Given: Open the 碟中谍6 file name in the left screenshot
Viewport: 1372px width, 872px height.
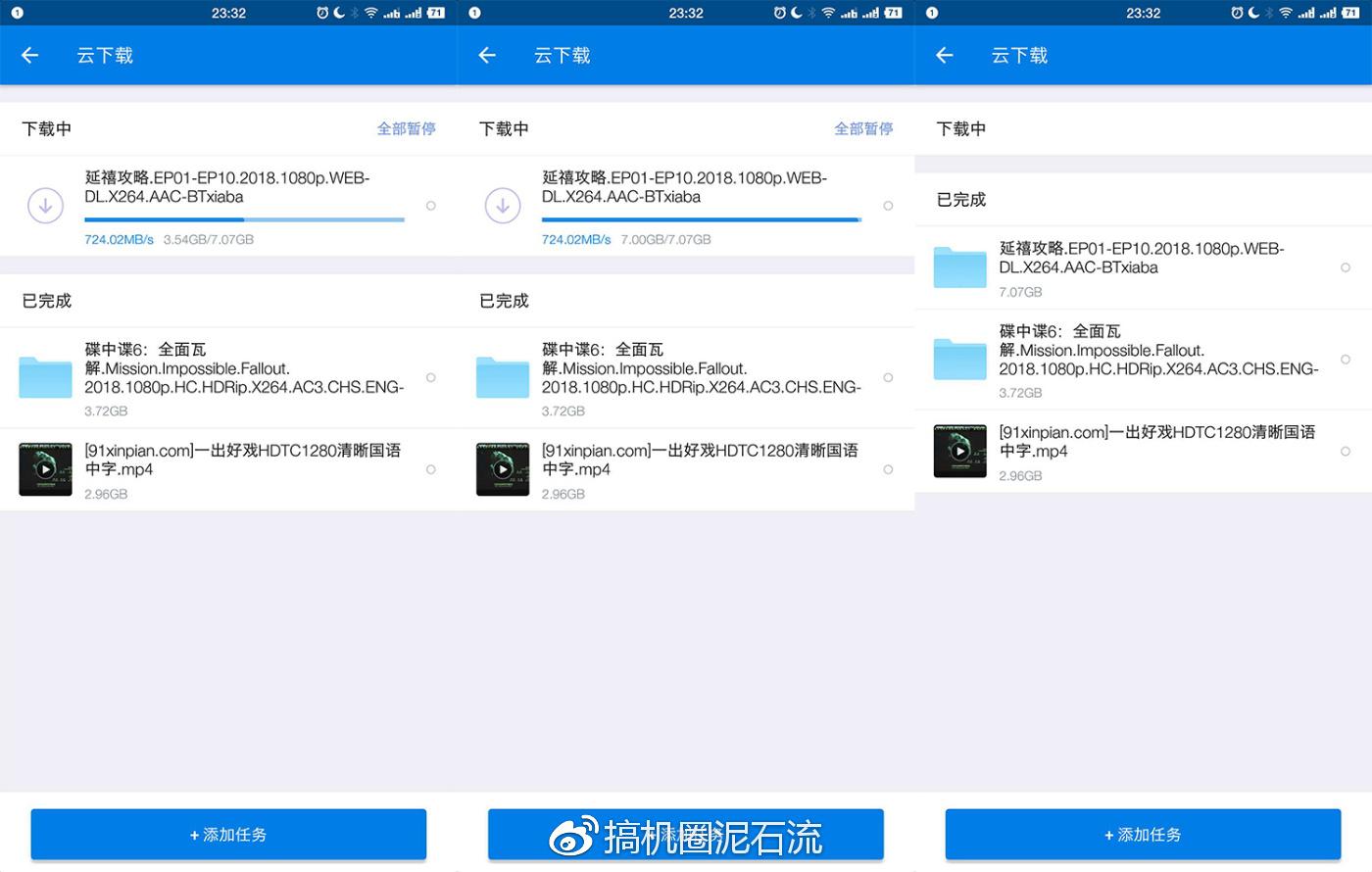Looking at the screenshot, I should click(x=244, y=368).
